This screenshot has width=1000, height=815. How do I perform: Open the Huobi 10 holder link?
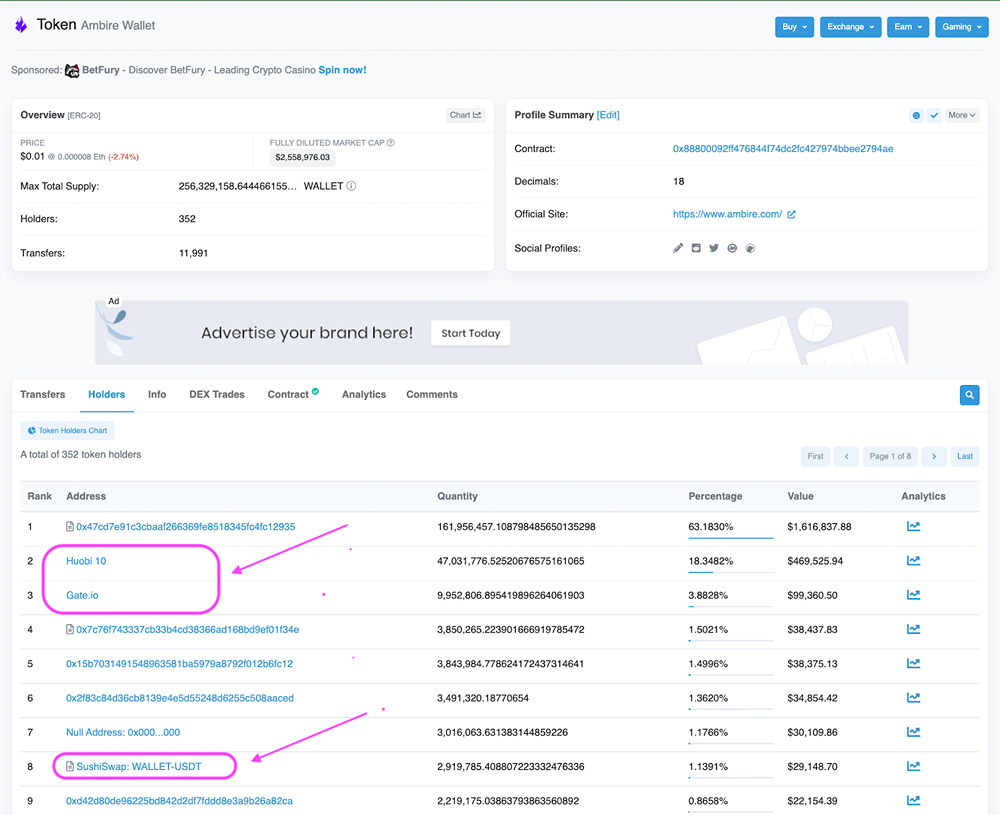click(x=86, y=561)
